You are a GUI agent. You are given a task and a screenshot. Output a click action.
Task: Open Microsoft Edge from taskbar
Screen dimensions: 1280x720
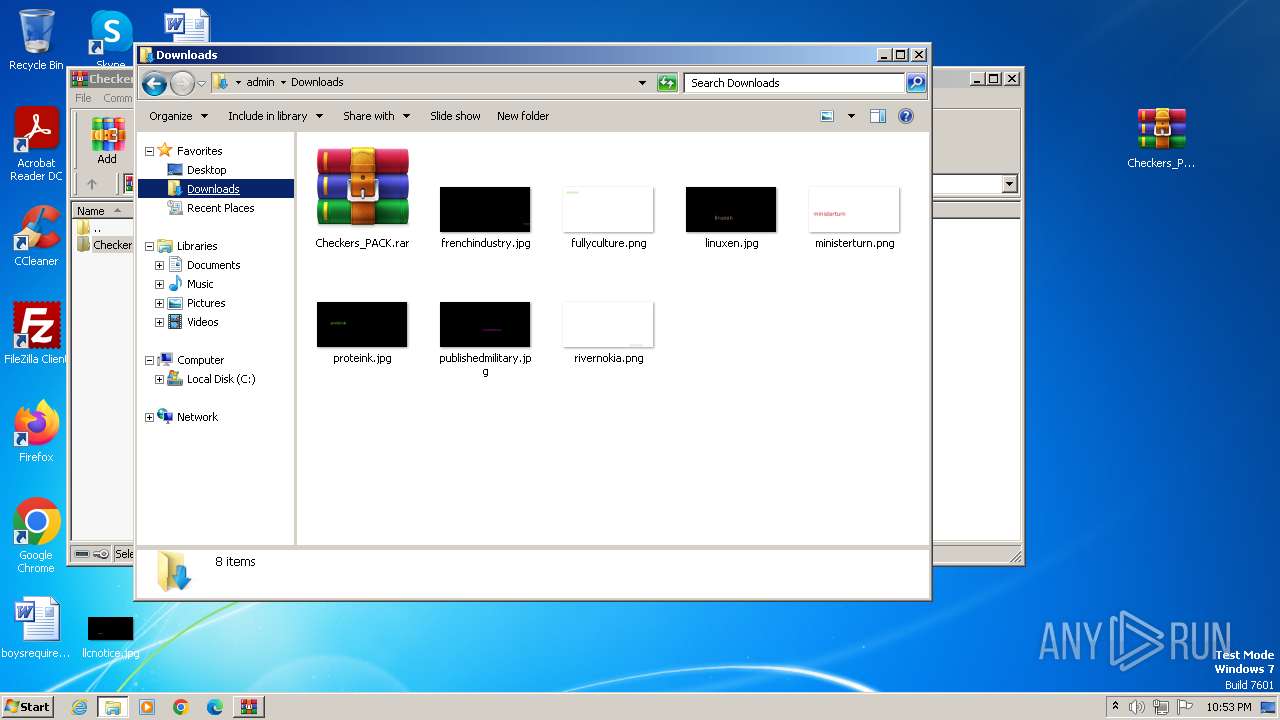[215, 707]
